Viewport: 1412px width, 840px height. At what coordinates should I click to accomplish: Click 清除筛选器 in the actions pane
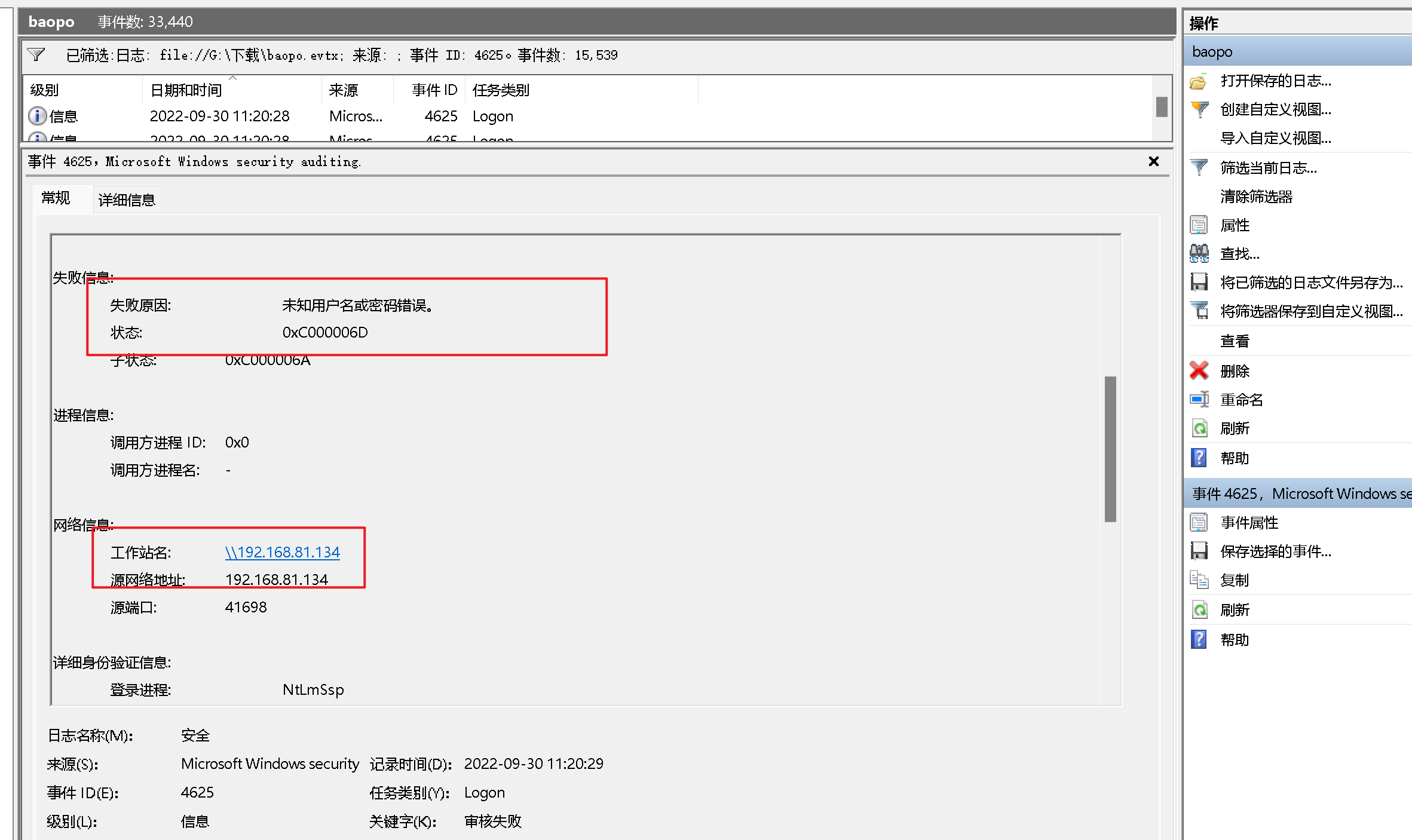[1256, 197]
